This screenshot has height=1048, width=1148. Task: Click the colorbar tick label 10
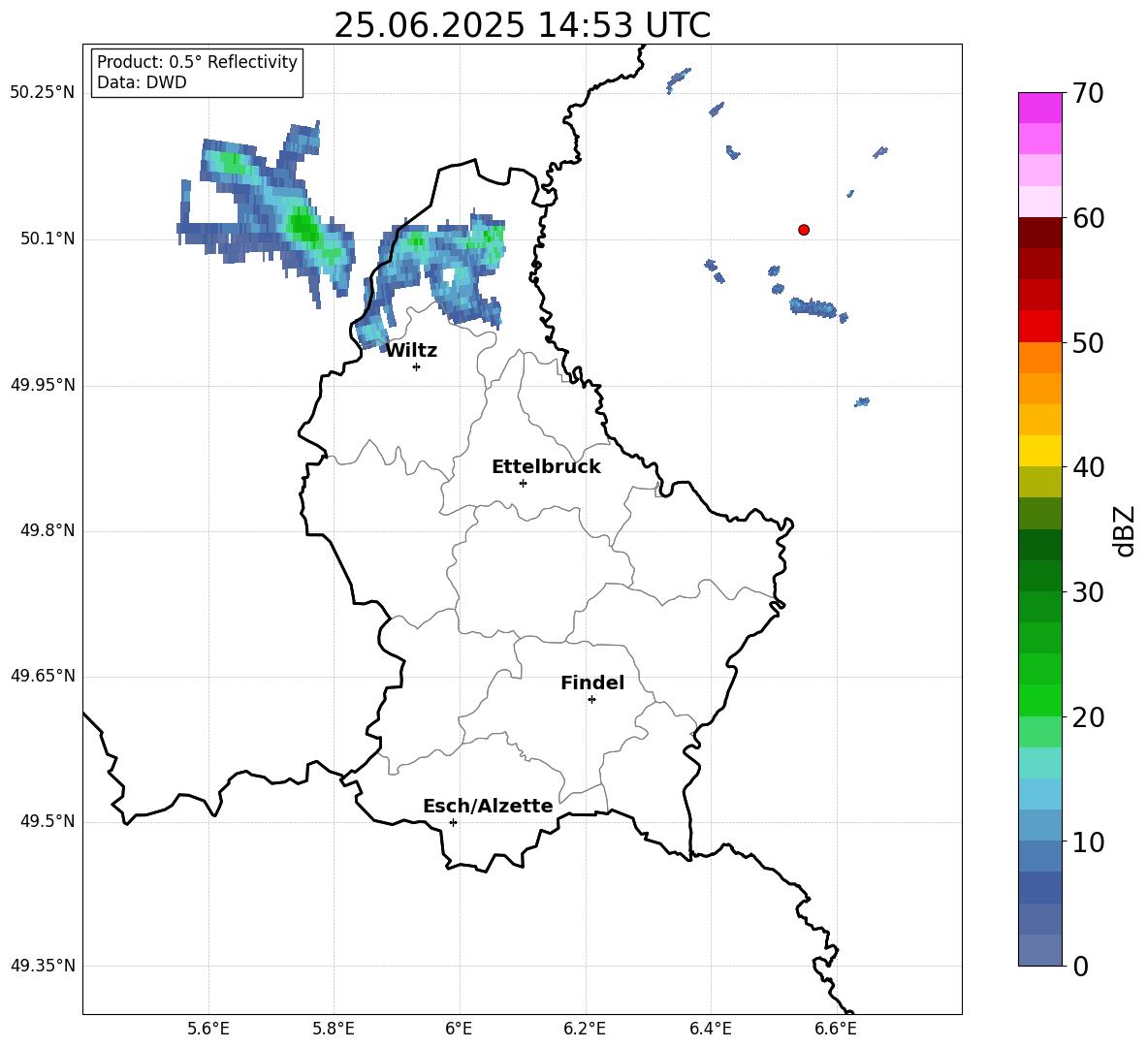tap(1088, 842)
